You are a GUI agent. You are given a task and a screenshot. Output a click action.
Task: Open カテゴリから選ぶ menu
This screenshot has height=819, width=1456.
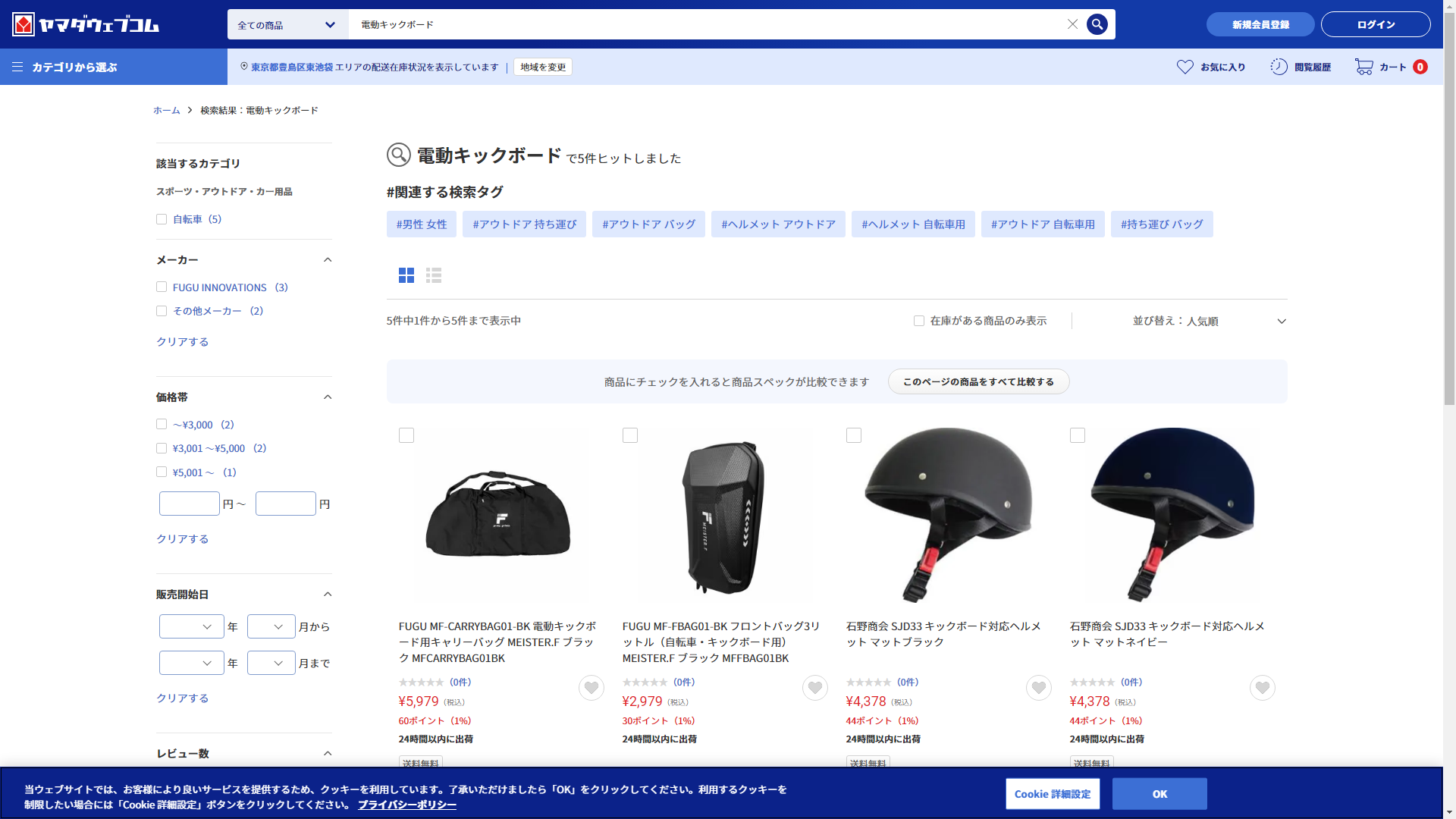pyautogui.click(x=74, y=67)
